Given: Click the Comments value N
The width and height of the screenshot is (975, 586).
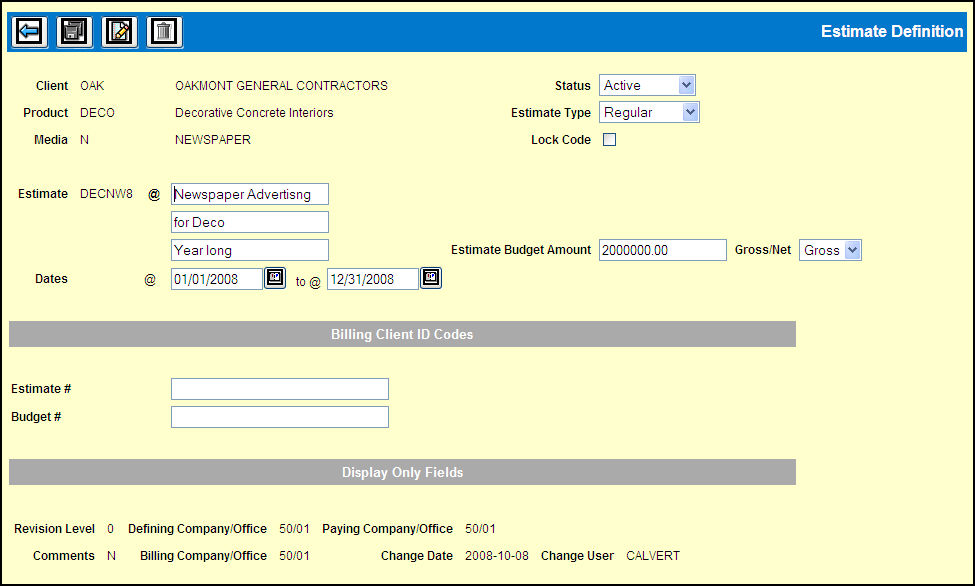Looking at the screenshot, I should tap(111, 556).
